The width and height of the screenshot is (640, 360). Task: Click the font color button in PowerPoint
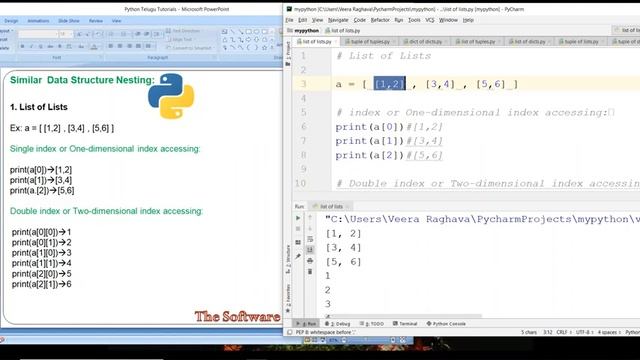point(94,47)
